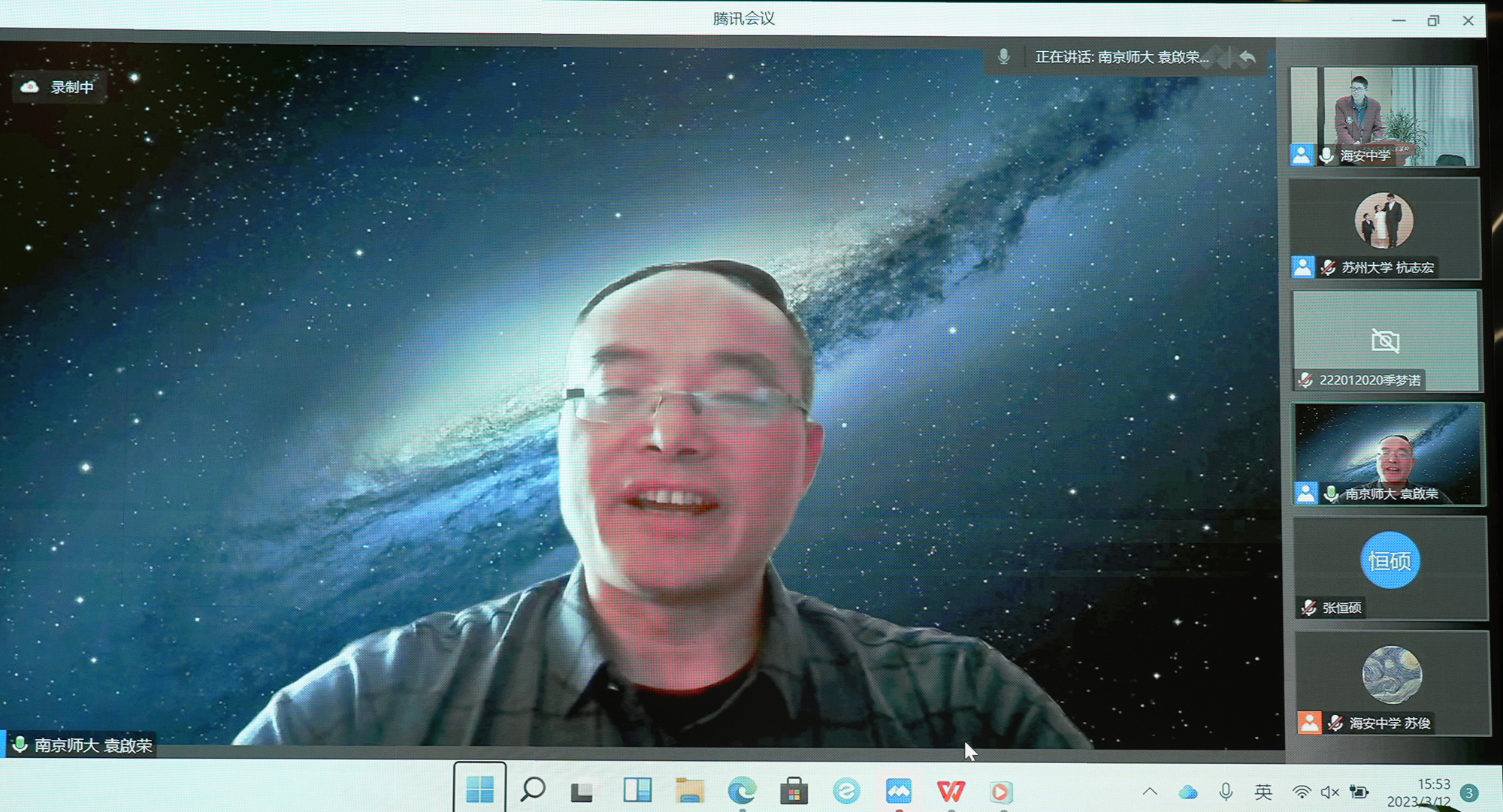Open WPS Office from the taskbar
The height and width of the screenshot is (812, 1503).
pyautogui.click(x=951, y=790)
